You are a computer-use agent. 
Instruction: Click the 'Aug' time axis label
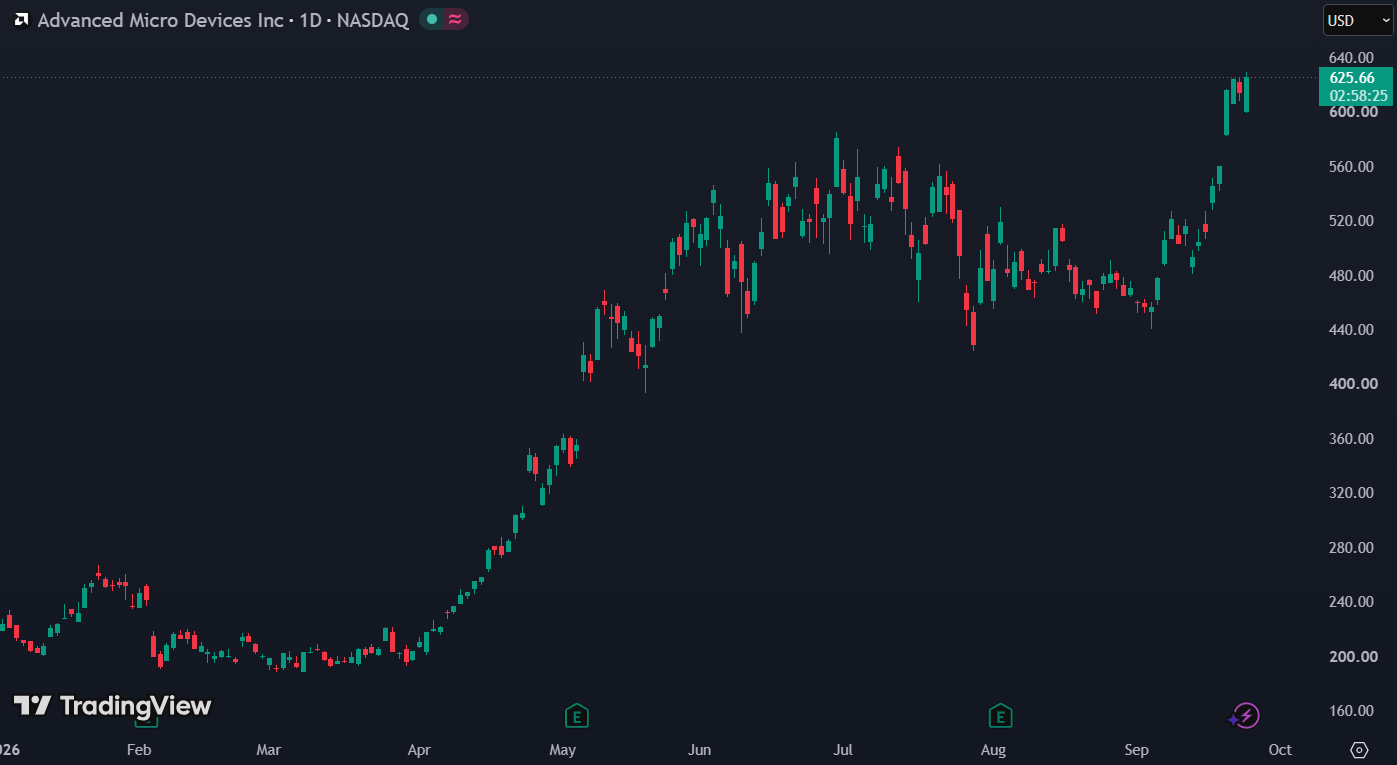[993, 750]
